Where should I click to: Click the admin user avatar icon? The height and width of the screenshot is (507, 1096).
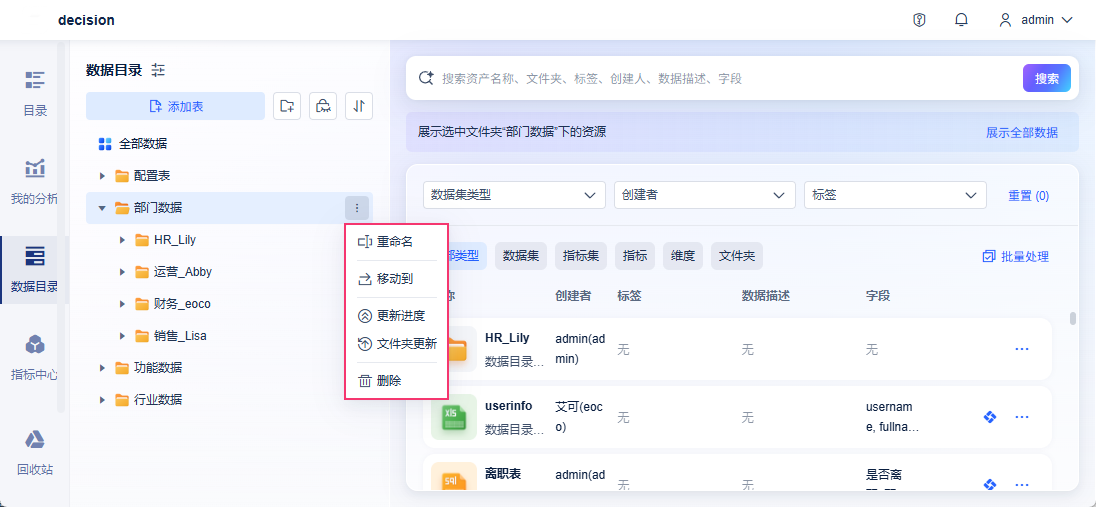tap(1006, 20)
